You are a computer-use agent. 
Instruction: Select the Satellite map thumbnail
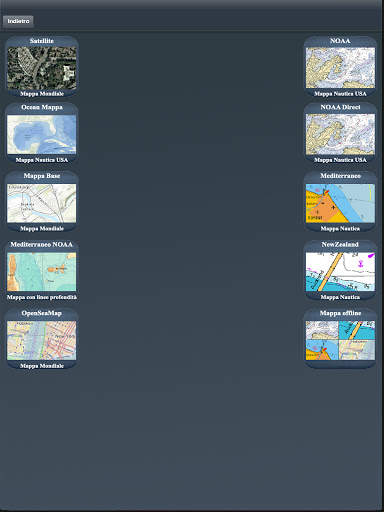tap(42, 68)
